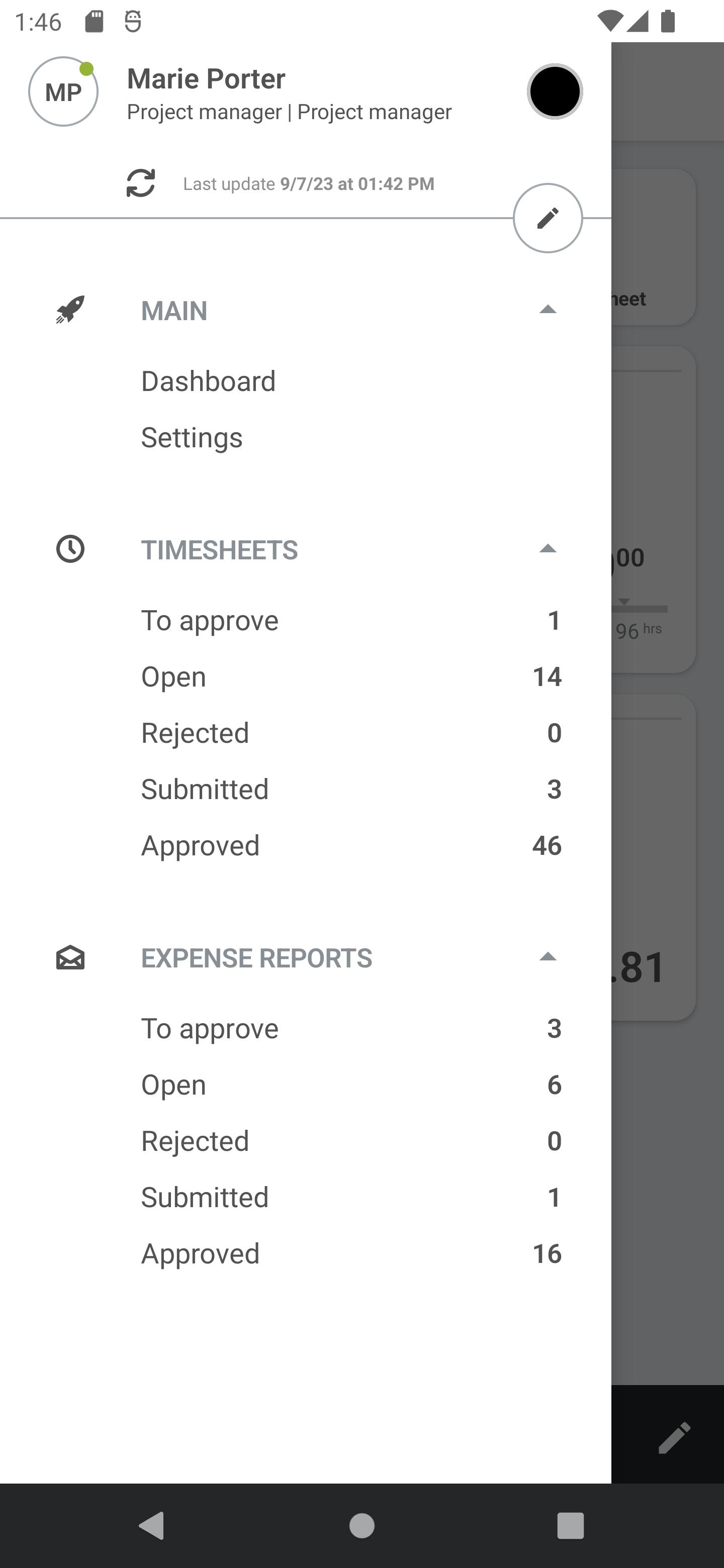724x1568 pixels.
Task: Open timesheets To approve list
Action: pos(210,620)
